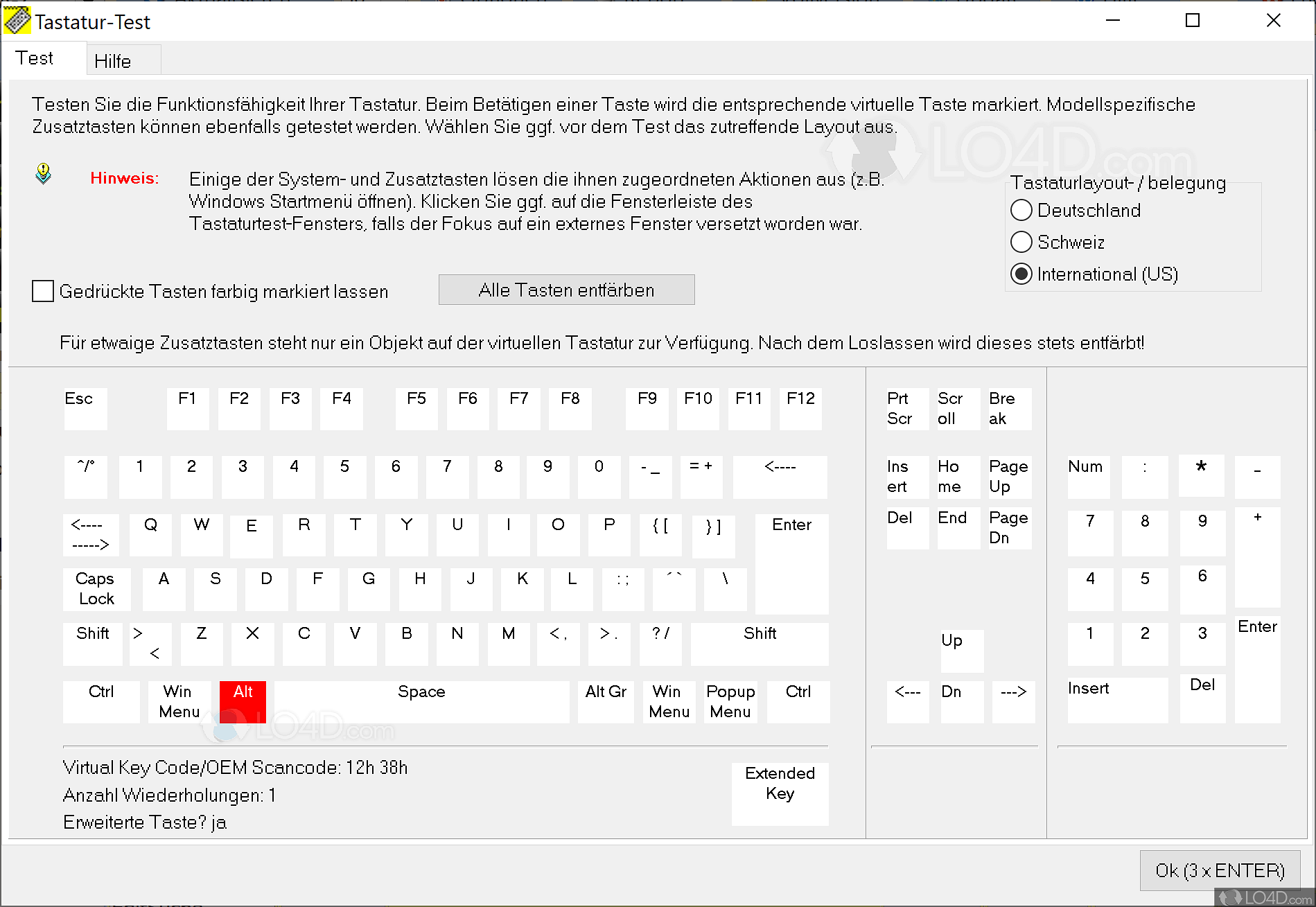Click the End virtual key
The image size is (1316, 907).
tap(958, 528)
